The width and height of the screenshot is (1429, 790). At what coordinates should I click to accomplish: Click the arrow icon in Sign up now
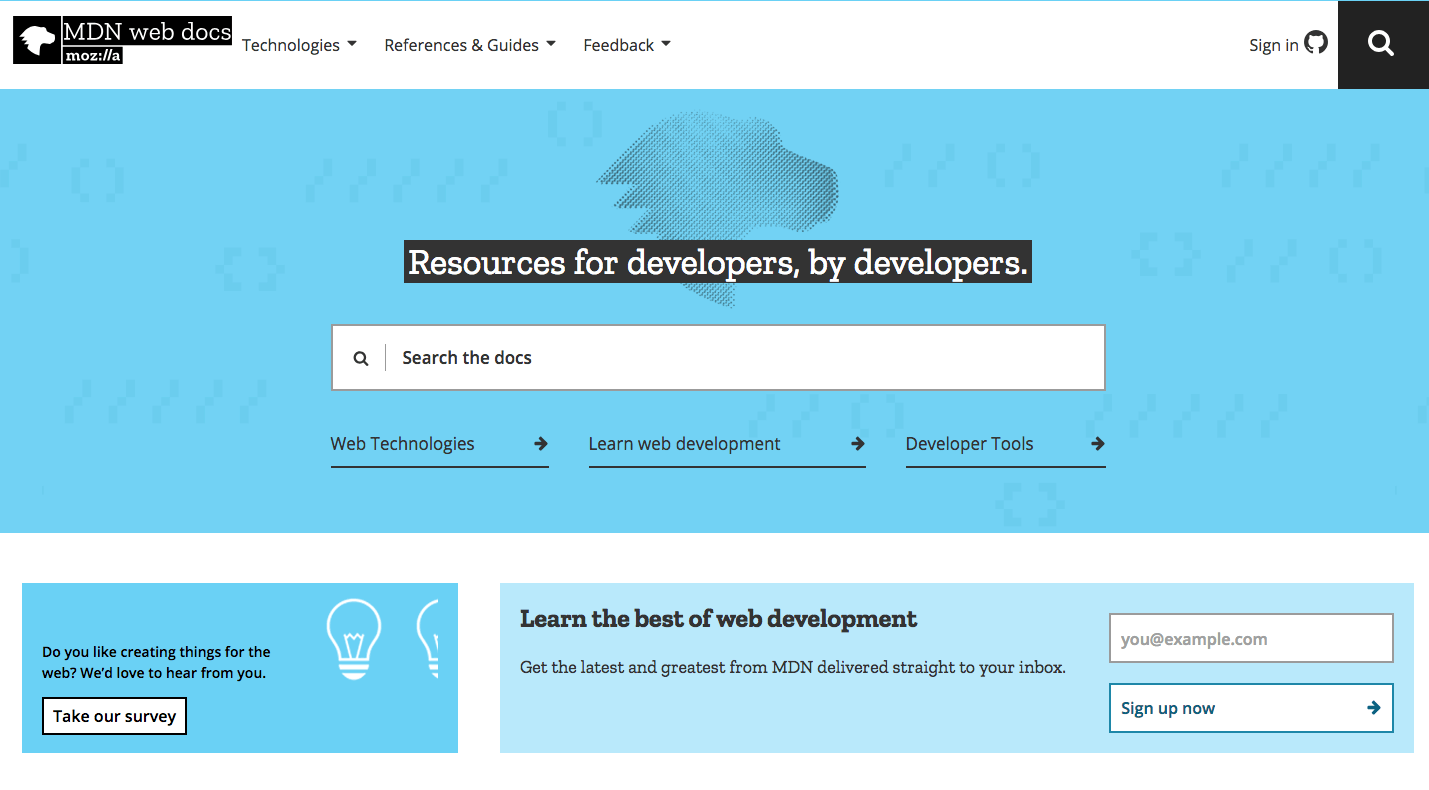pyautogui.click(x=1374, y=708)
